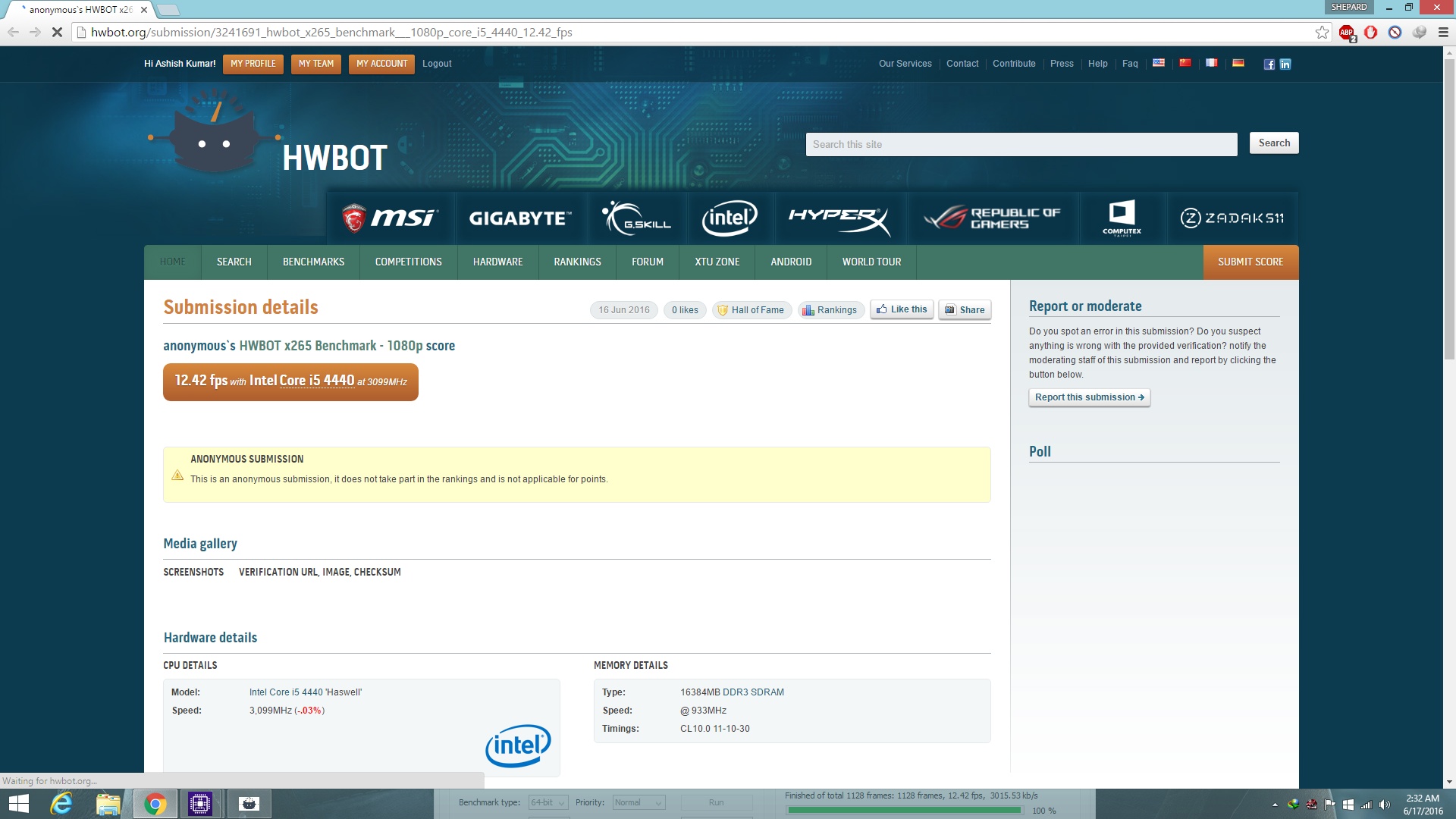
Task: Open the Hall of Fame link
Action: 752,309
